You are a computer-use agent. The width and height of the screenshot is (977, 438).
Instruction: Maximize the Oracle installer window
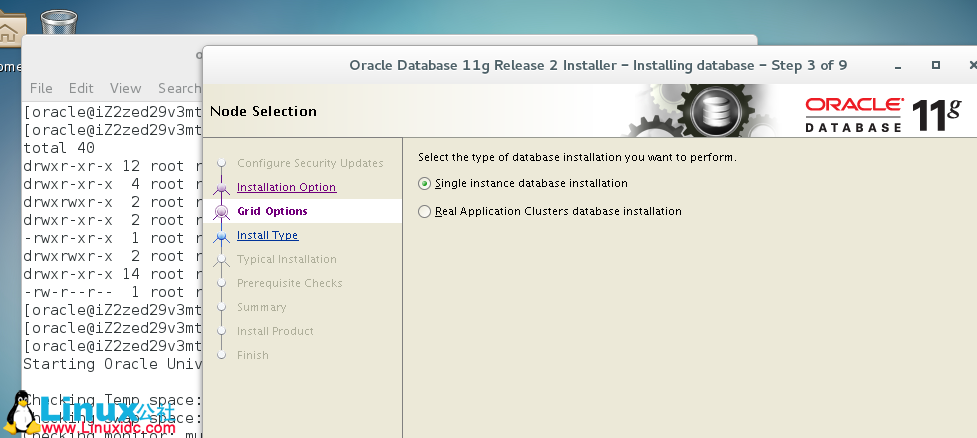tap(935, 65)
